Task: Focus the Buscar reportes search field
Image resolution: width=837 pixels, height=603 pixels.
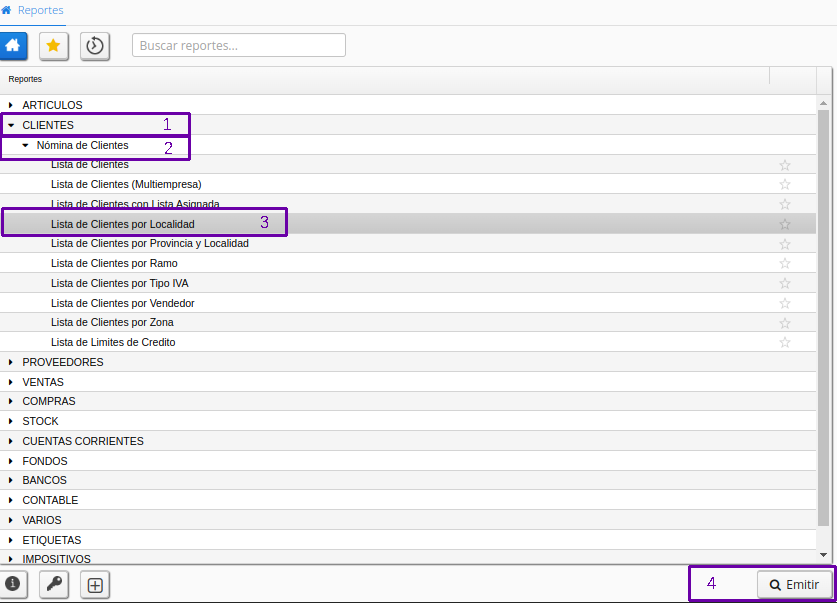Action: coord(239,45)
